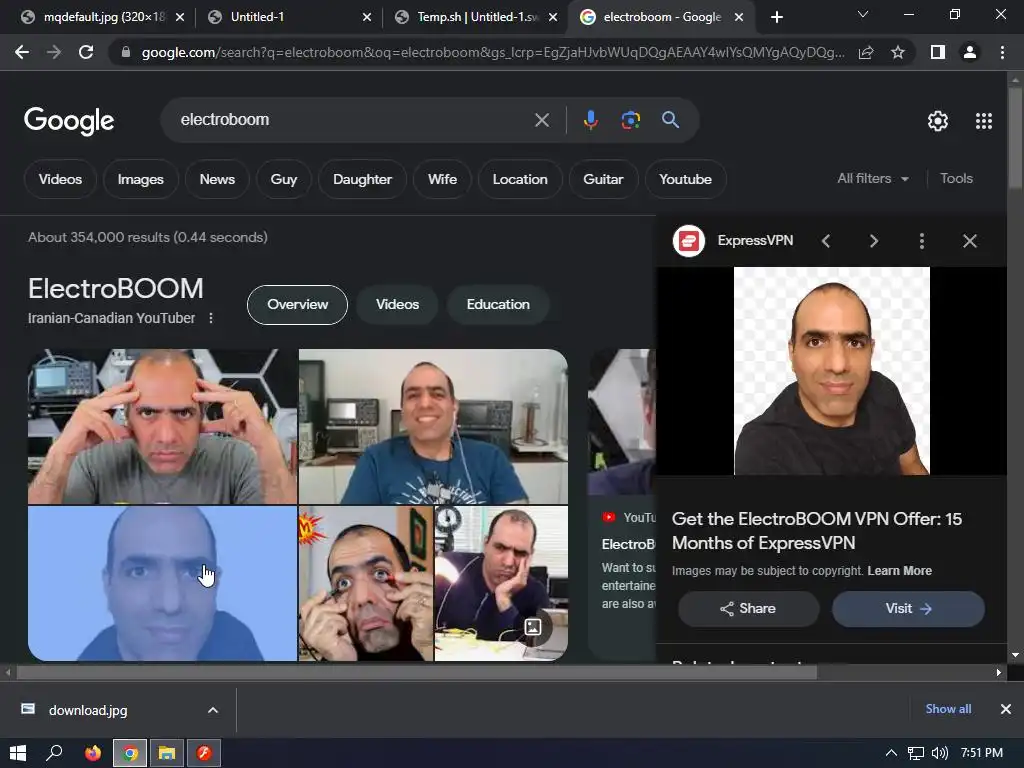Open thumbnail of smiling man in blue shirt
Viewport: 1024px width, 768px height.
[433, 426]
